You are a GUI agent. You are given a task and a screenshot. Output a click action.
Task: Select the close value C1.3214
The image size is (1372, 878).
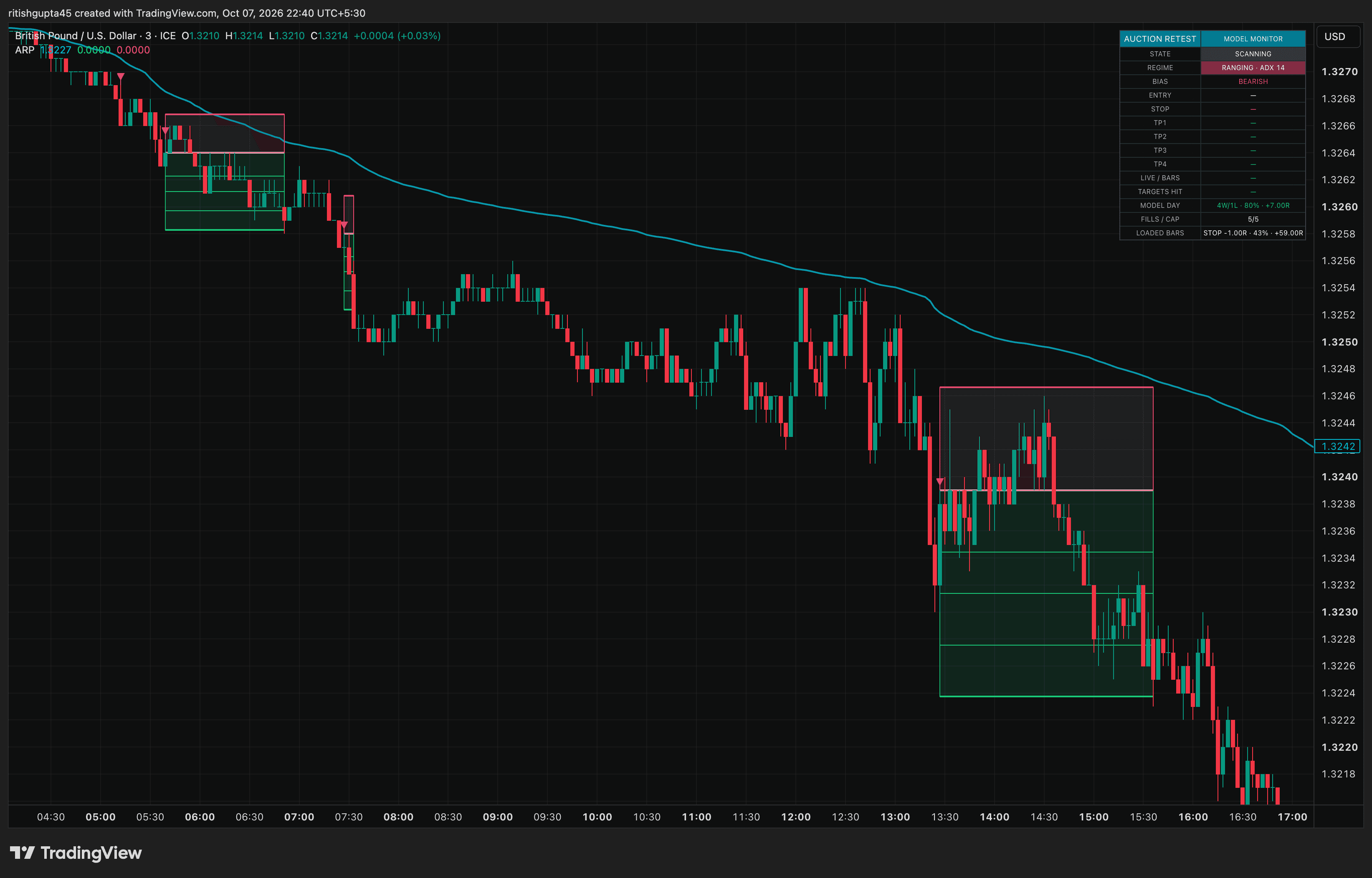pos(329,36)
